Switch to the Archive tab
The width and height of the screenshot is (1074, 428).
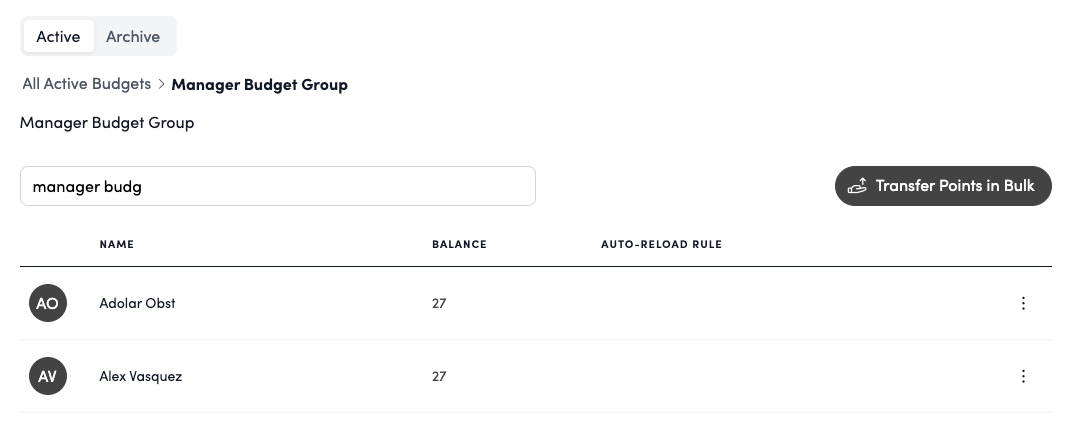click(x=133, y=36)
